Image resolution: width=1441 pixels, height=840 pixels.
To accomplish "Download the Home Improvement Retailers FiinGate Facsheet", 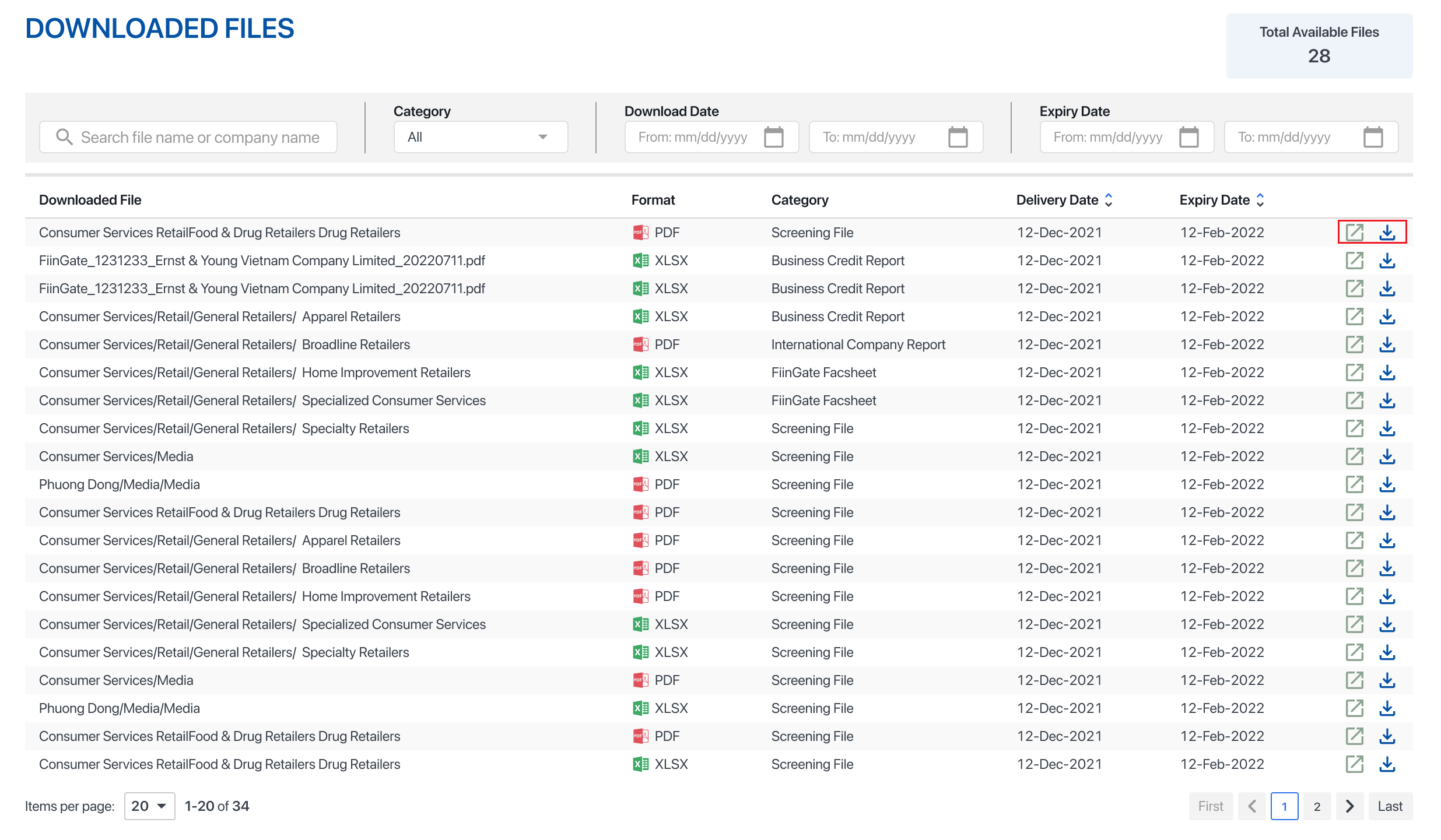I will point(1387,372).
